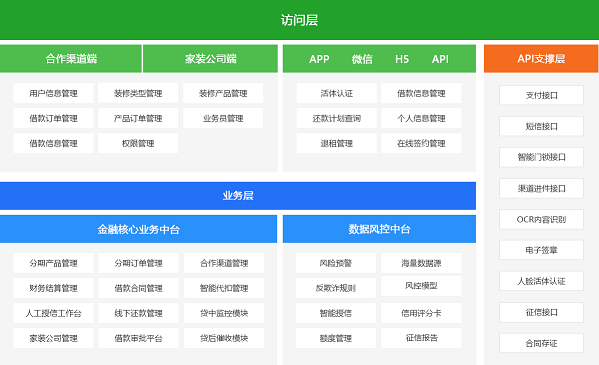This screenshot has width=599, height=365.
Task: Click 借款信息管理 beside 权限管理
Action: (53, 143)
